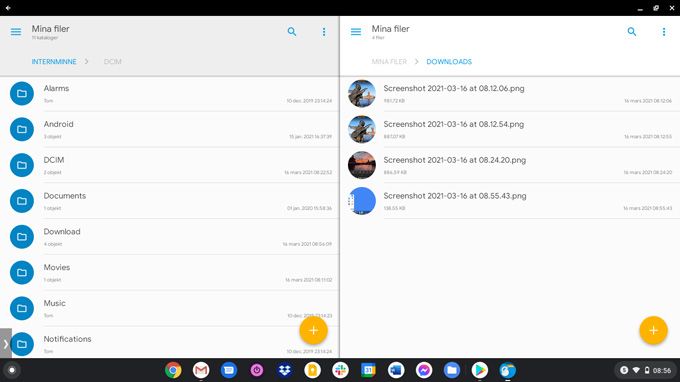Open Google Keep from the shelf
The width and height of the screenshot is (680, 382).
tap(312, 370)
